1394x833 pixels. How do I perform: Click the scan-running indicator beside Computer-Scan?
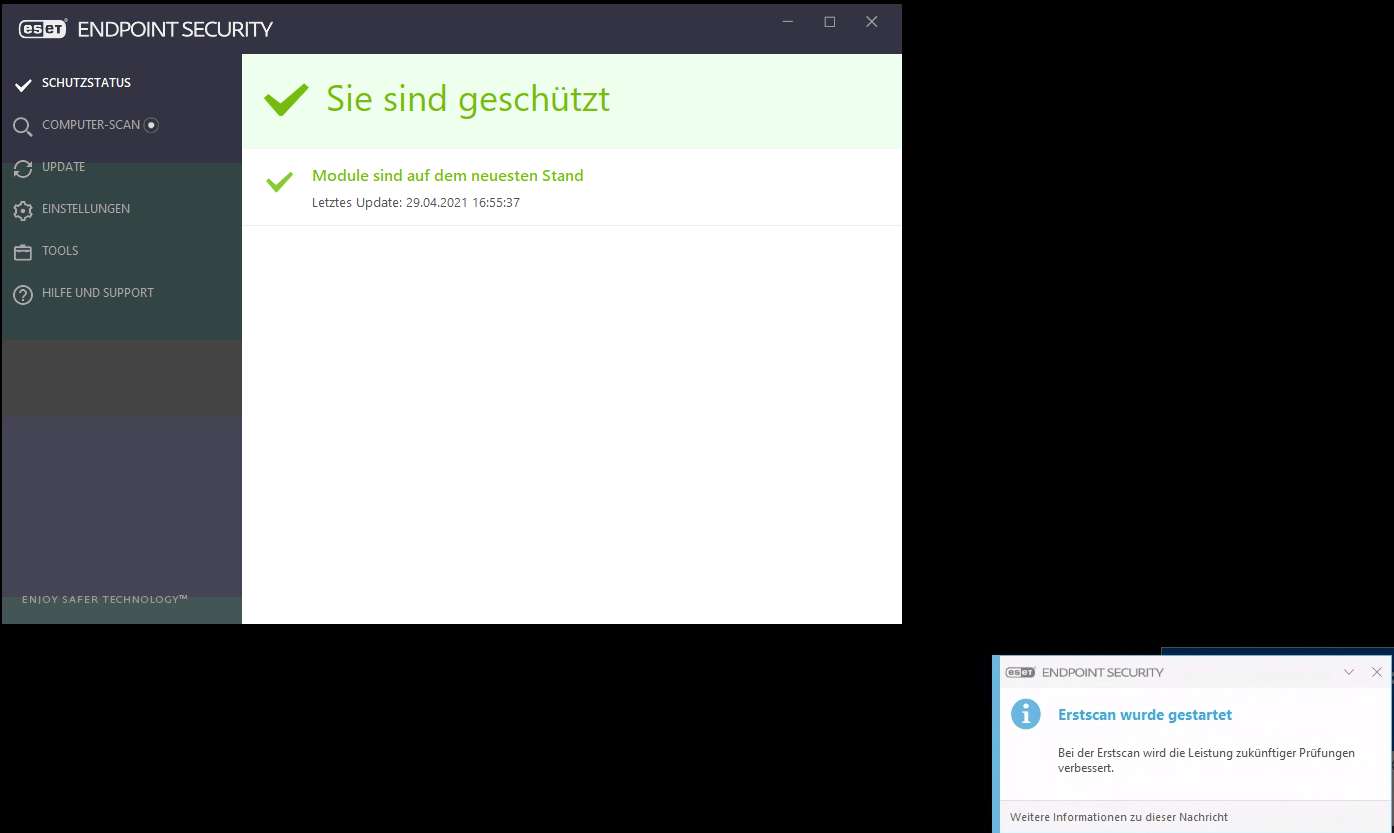[151, 125]
